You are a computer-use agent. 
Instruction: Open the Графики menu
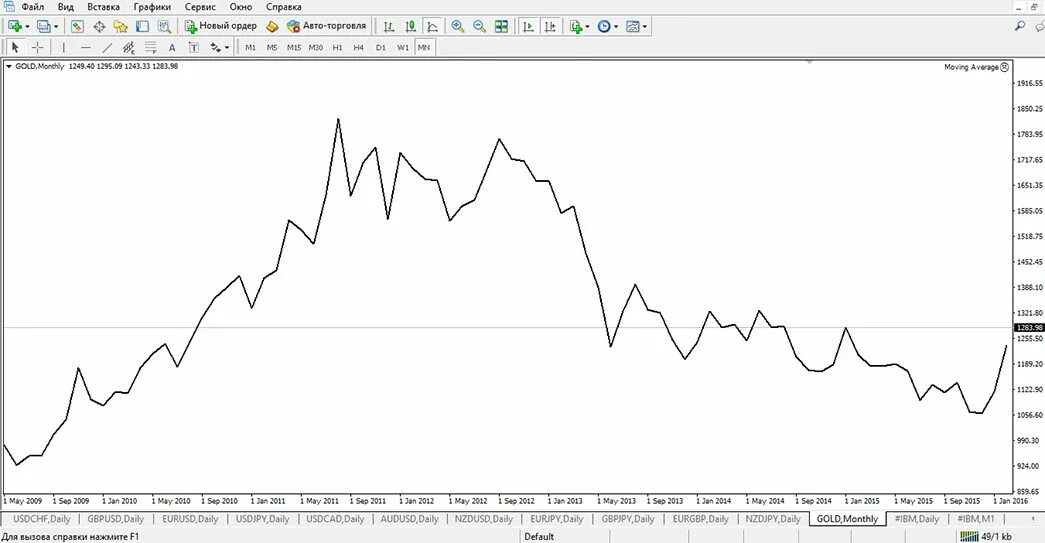(152, 7)
